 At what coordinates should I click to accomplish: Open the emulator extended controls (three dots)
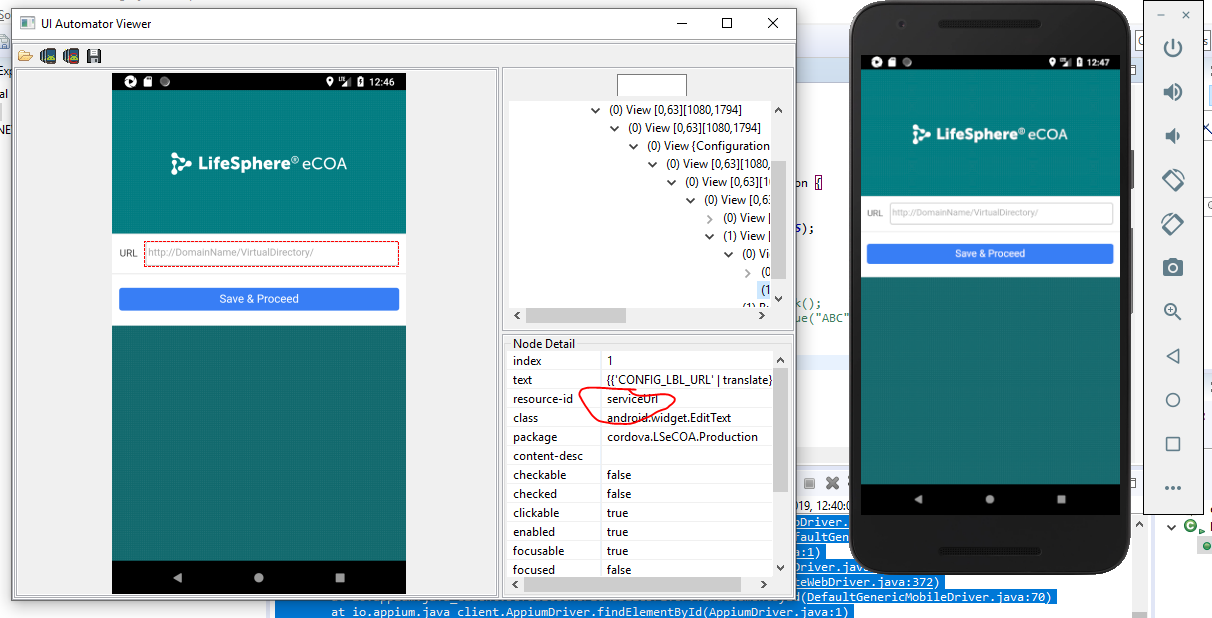(1173, 488)
